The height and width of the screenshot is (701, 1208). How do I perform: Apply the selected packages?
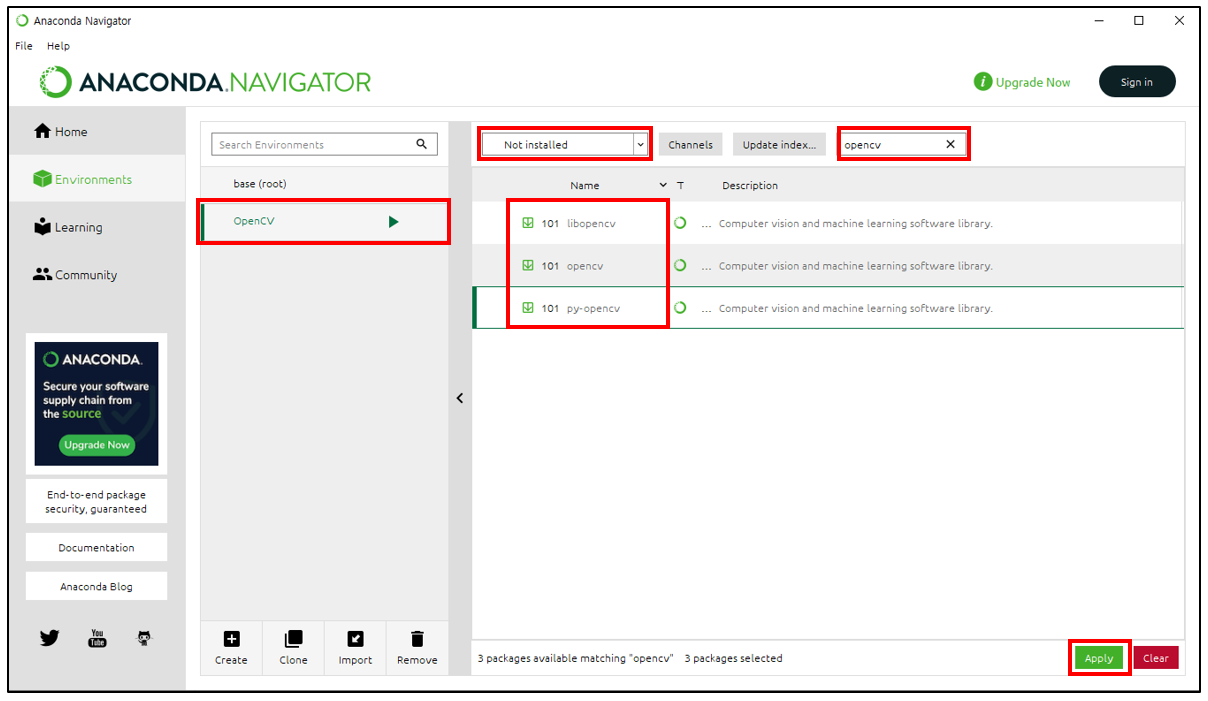point(1099,658)
